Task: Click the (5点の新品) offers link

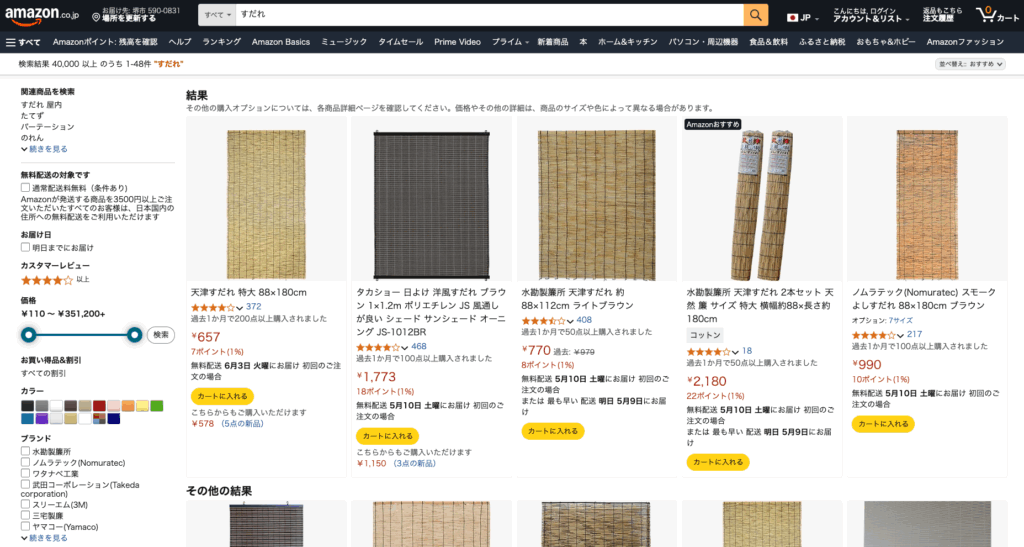Action: pos(242,424)
